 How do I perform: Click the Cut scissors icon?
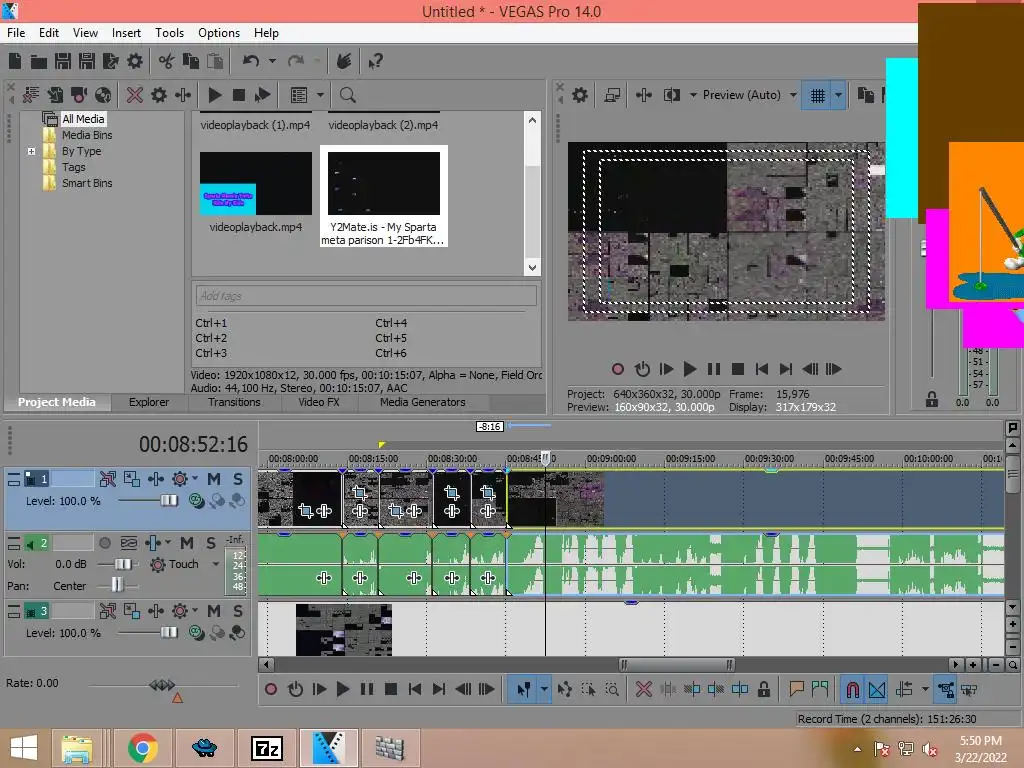(x=167, y=61)
